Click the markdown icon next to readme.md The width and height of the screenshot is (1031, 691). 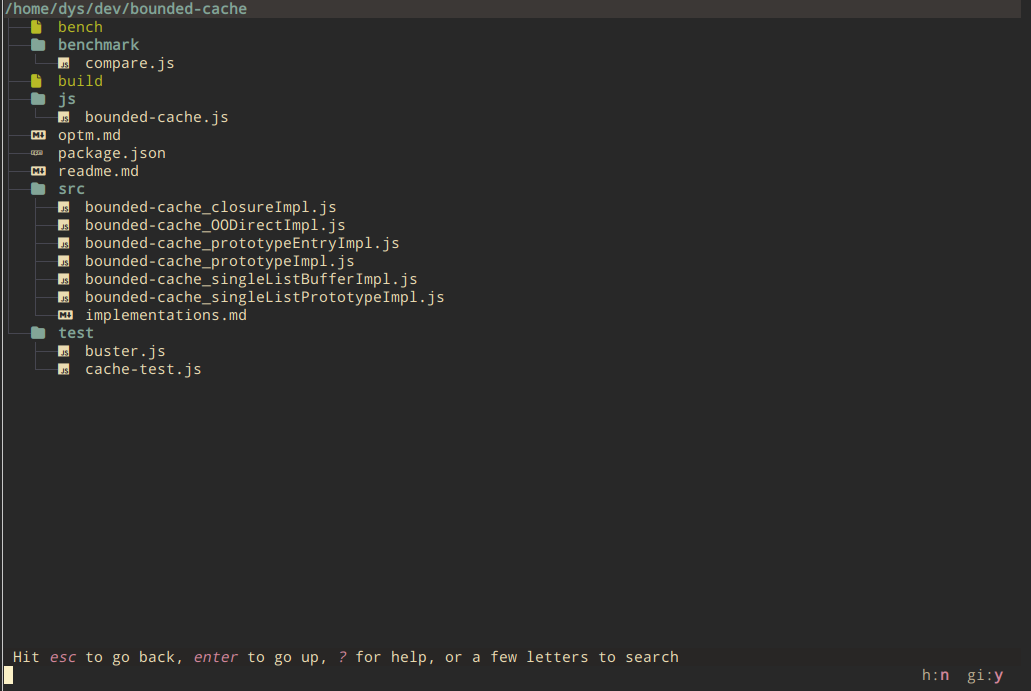pyautogui.click(x=36, y=170)
